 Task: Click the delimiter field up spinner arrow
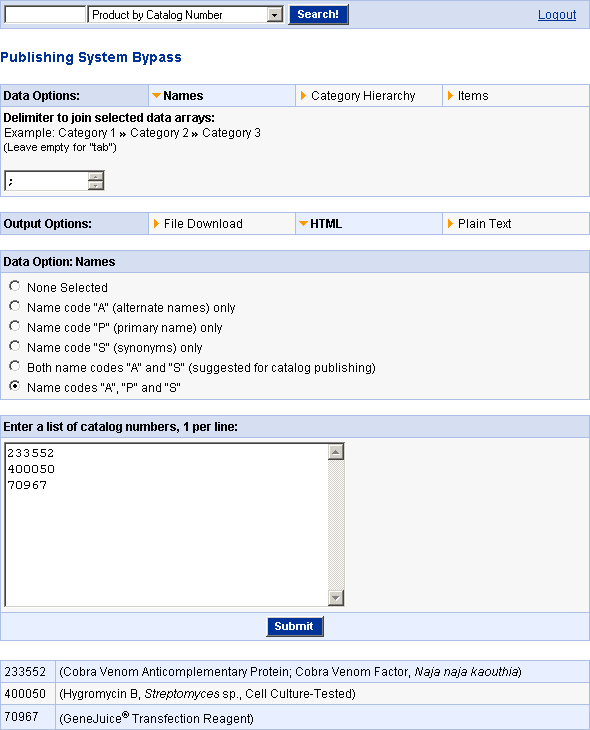tap(95, 176)
